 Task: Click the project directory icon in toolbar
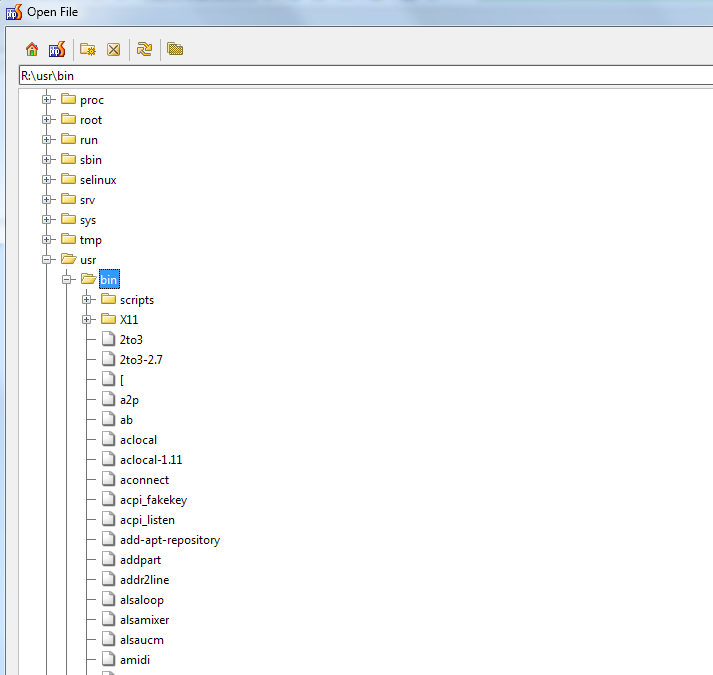57,49
